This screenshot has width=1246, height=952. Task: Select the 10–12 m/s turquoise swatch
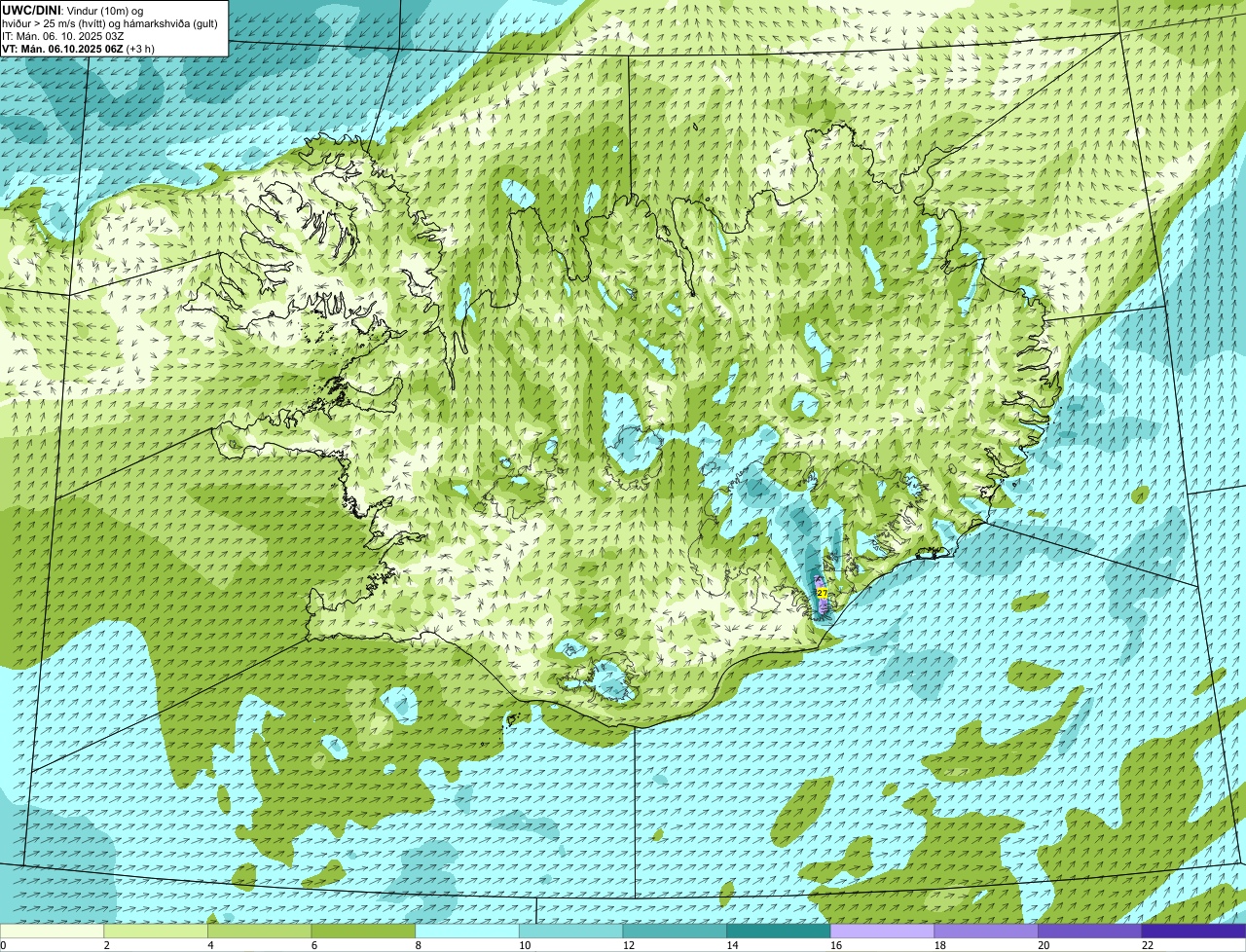tap(570, 931)
